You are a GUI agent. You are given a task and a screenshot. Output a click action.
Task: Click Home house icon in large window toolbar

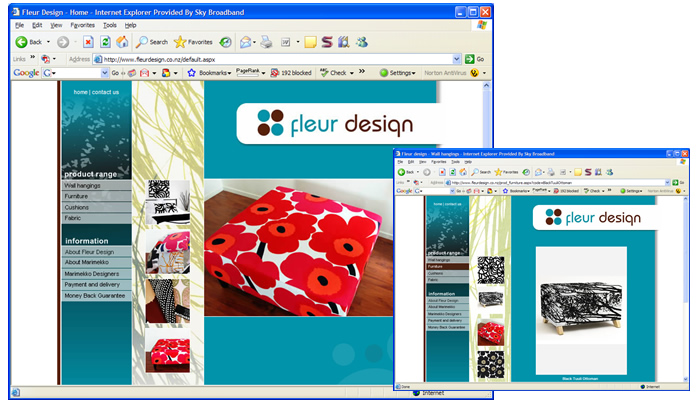click(122, 42)
